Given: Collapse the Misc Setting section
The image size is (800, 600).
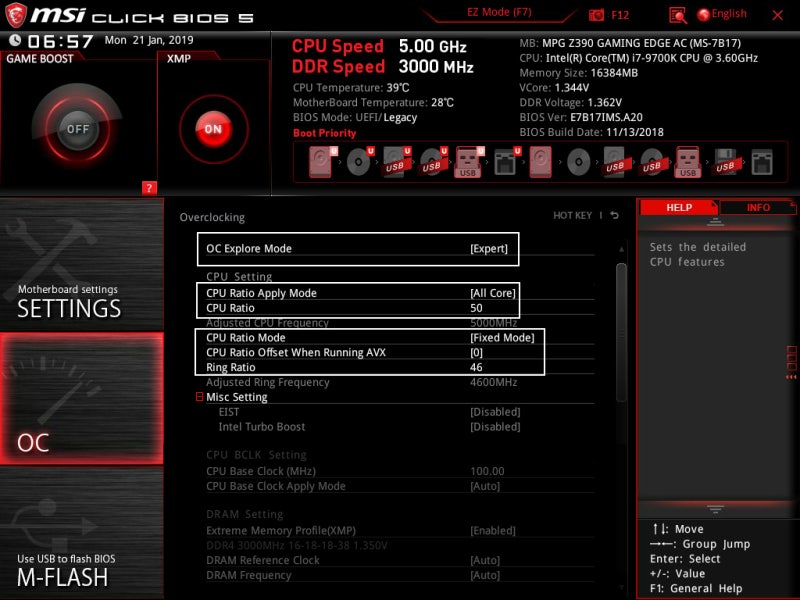Looking at the screenshot, I should [x=199, y=397].
